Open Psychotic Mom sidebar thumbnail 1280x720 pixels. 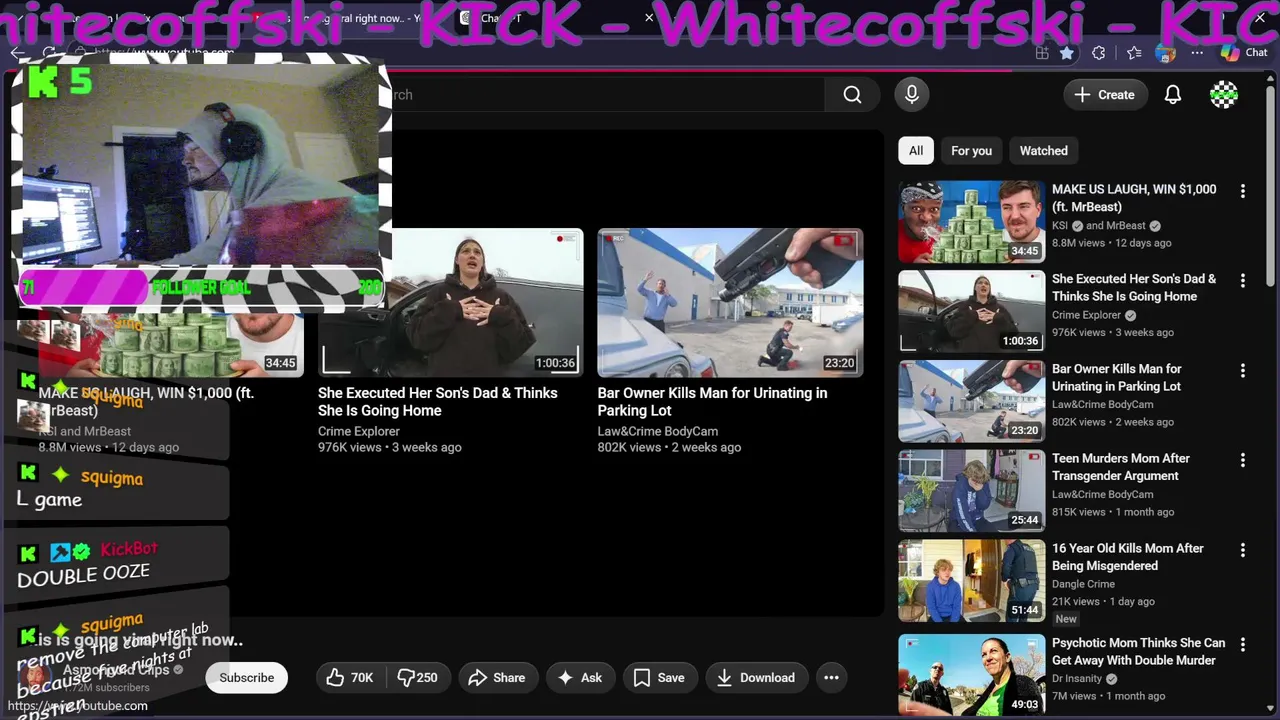(971, 675)
